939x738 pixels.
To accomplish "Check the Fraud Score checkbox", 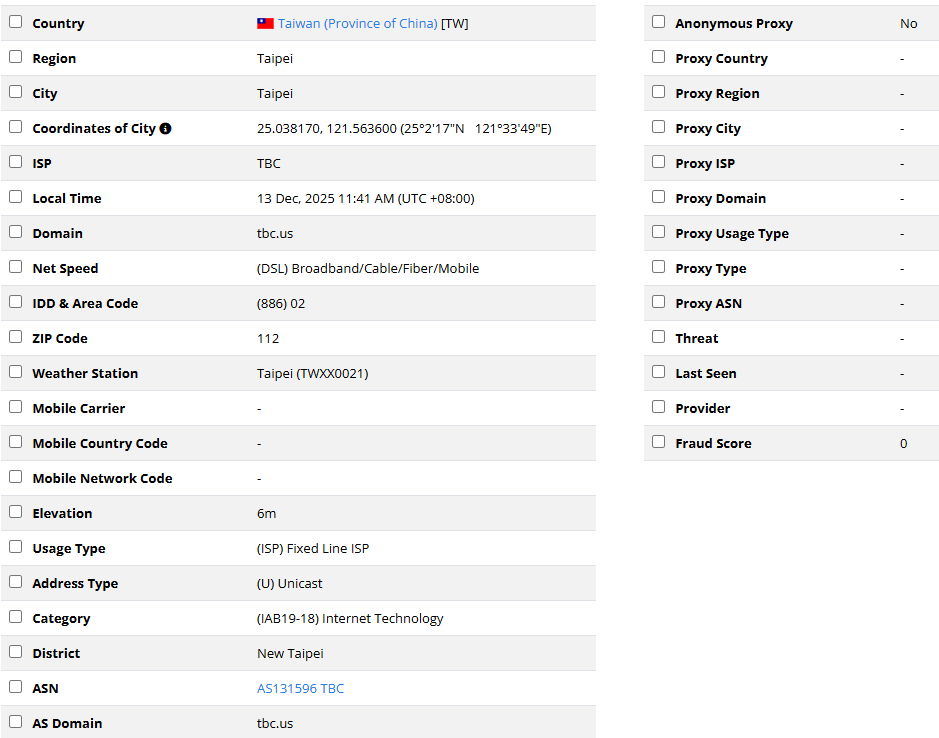I will [x=658, y=442].
